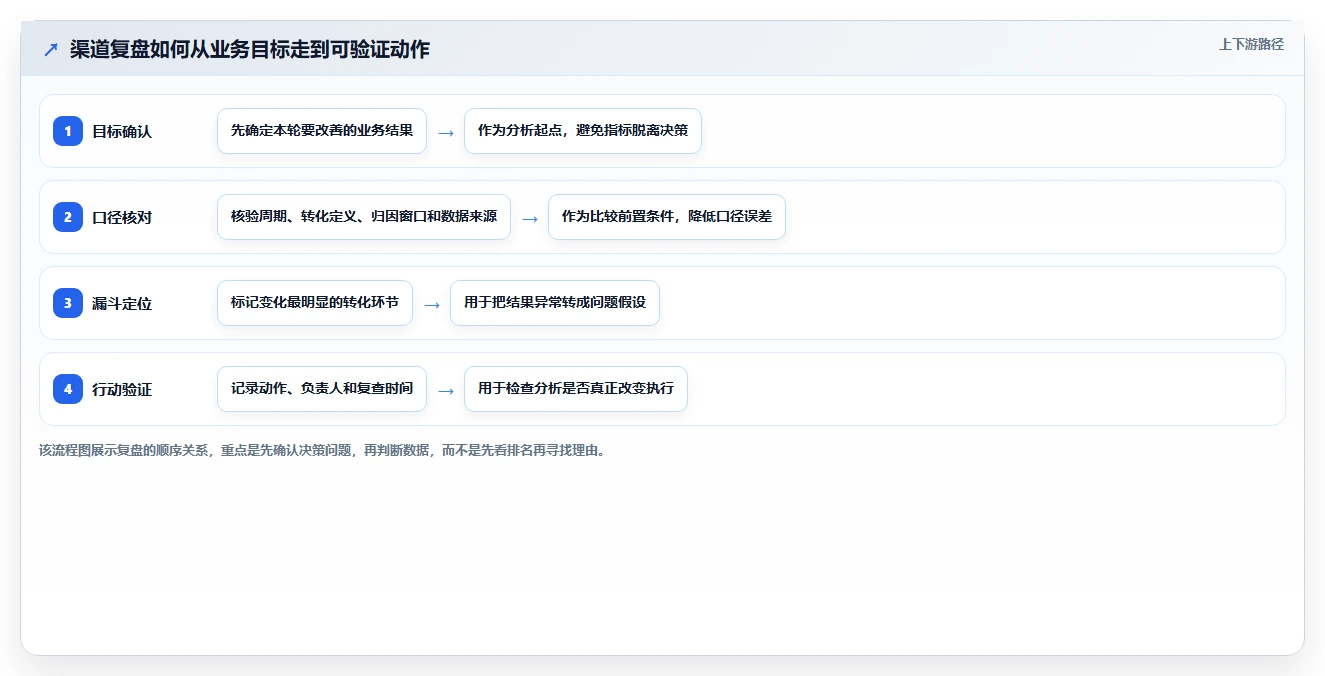Click the 上下游路径 label in the header
The width and height of the screenshot is (1325, 676).
coord(1251,45)
